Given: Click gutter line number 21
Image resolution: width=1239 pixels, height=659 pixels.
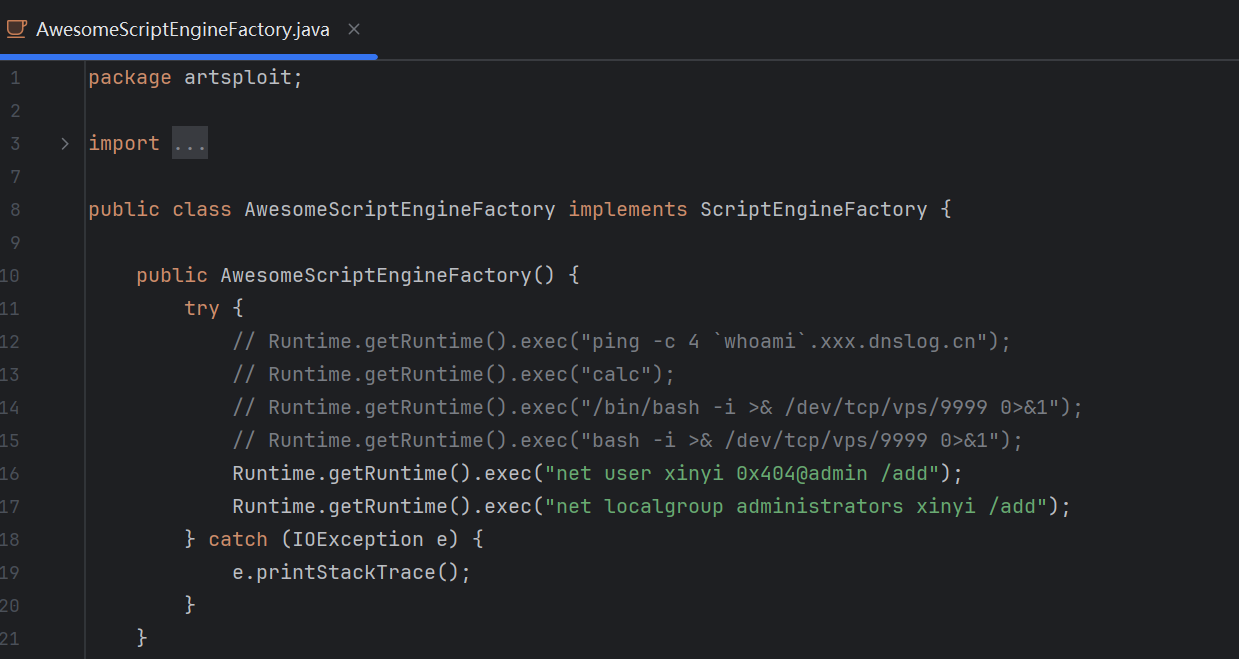Looking at the screenshot, I should point(10,639).
